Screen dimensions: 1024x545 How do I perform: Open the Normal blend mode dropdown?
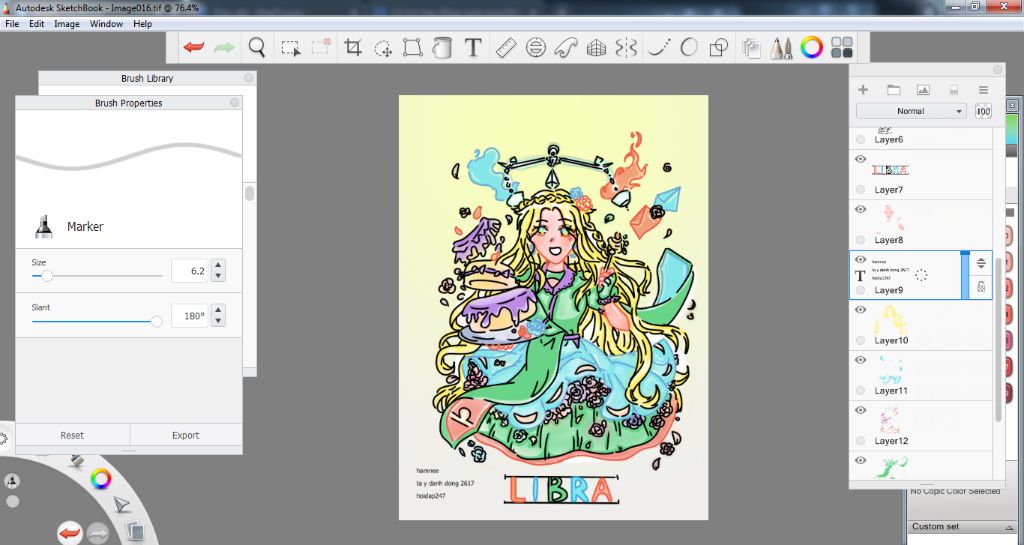click(x=911, y=111)
